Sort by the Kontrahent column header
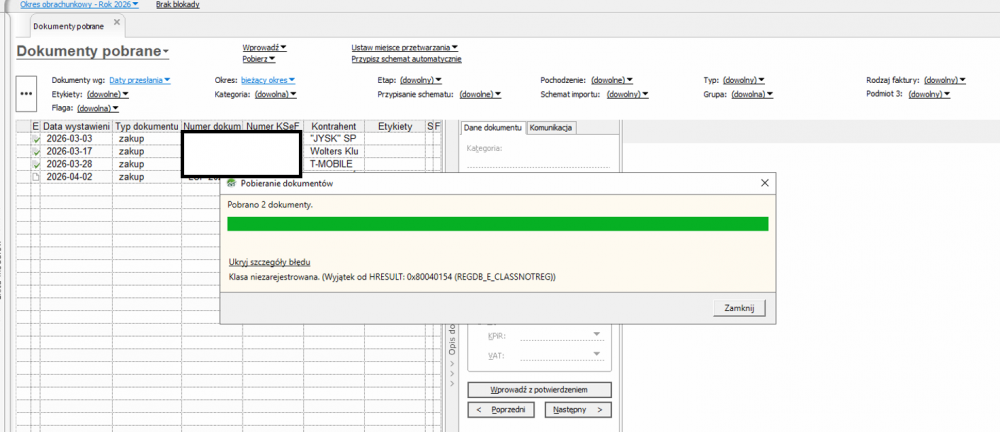Screen dimensions: 1000x432 pyautogui.click(x=334, y=127)
